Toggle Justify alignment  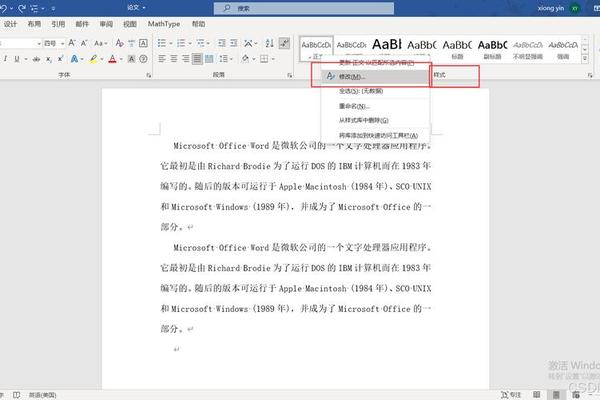click(197, 59)
